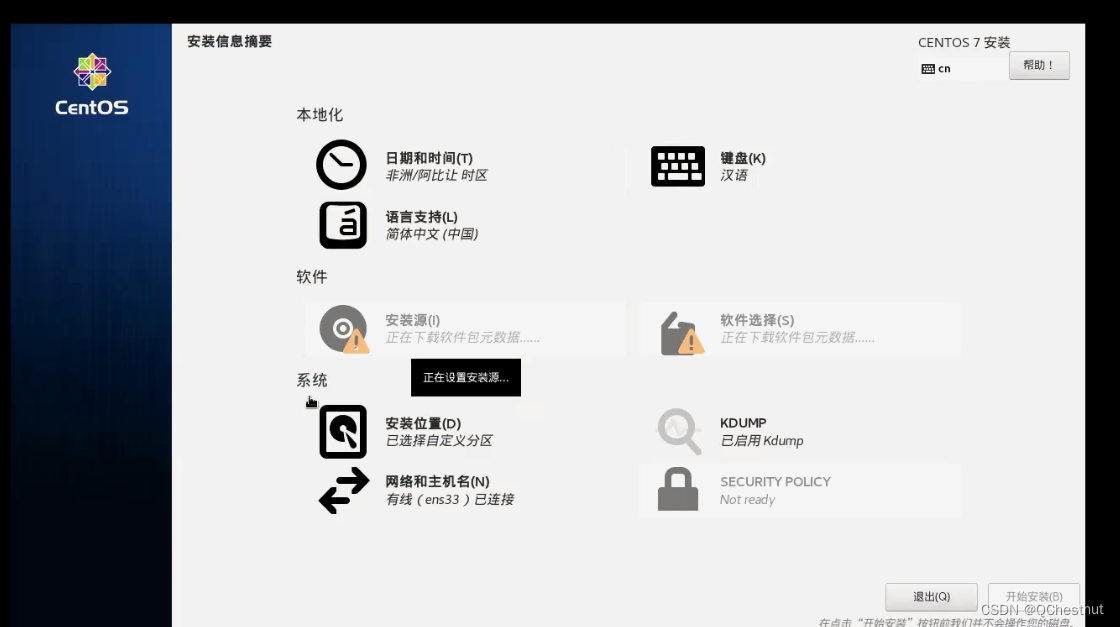Click the 已启用 Kdump status text
1120x627 pixels.
762,441
